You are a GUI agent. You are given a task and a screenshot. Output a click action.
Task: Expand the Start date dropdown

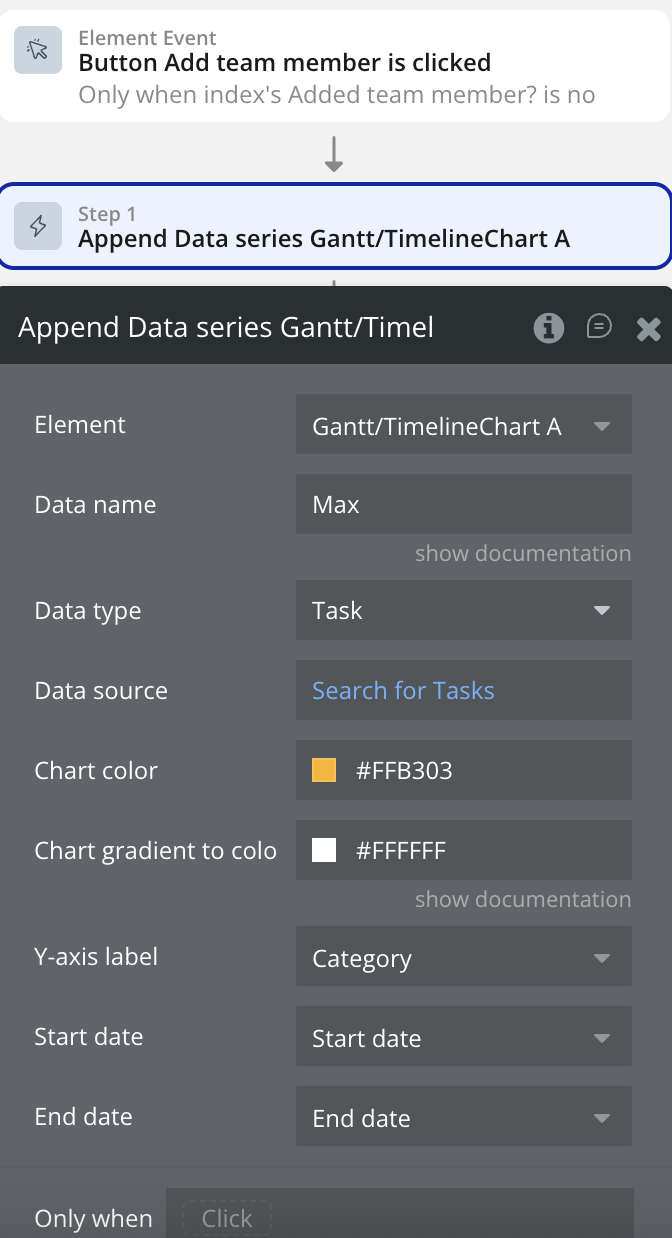(463, 1038)
